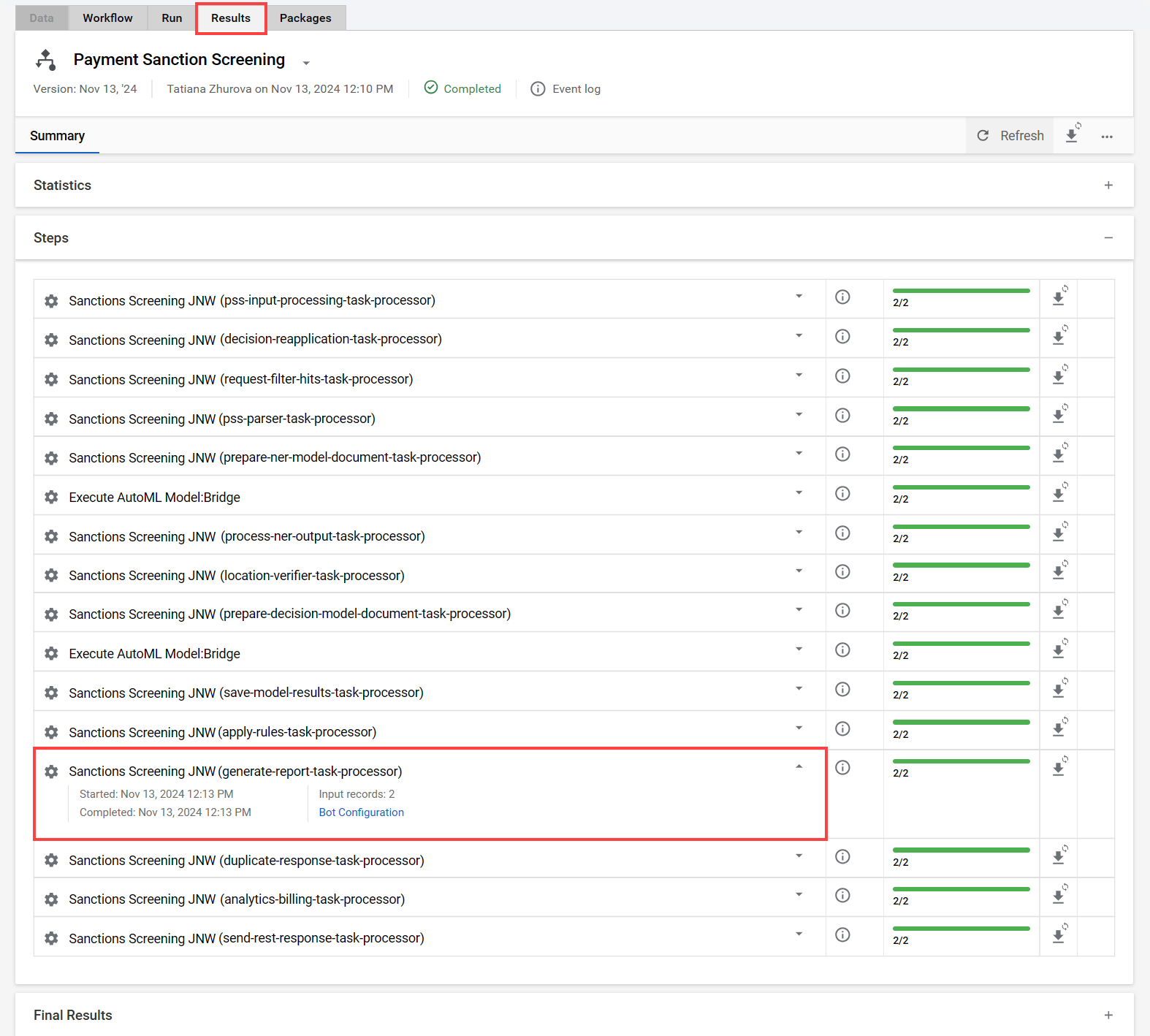Download analytics-billing-task-processor results

pyautogui.click(x=1059, y=894)
